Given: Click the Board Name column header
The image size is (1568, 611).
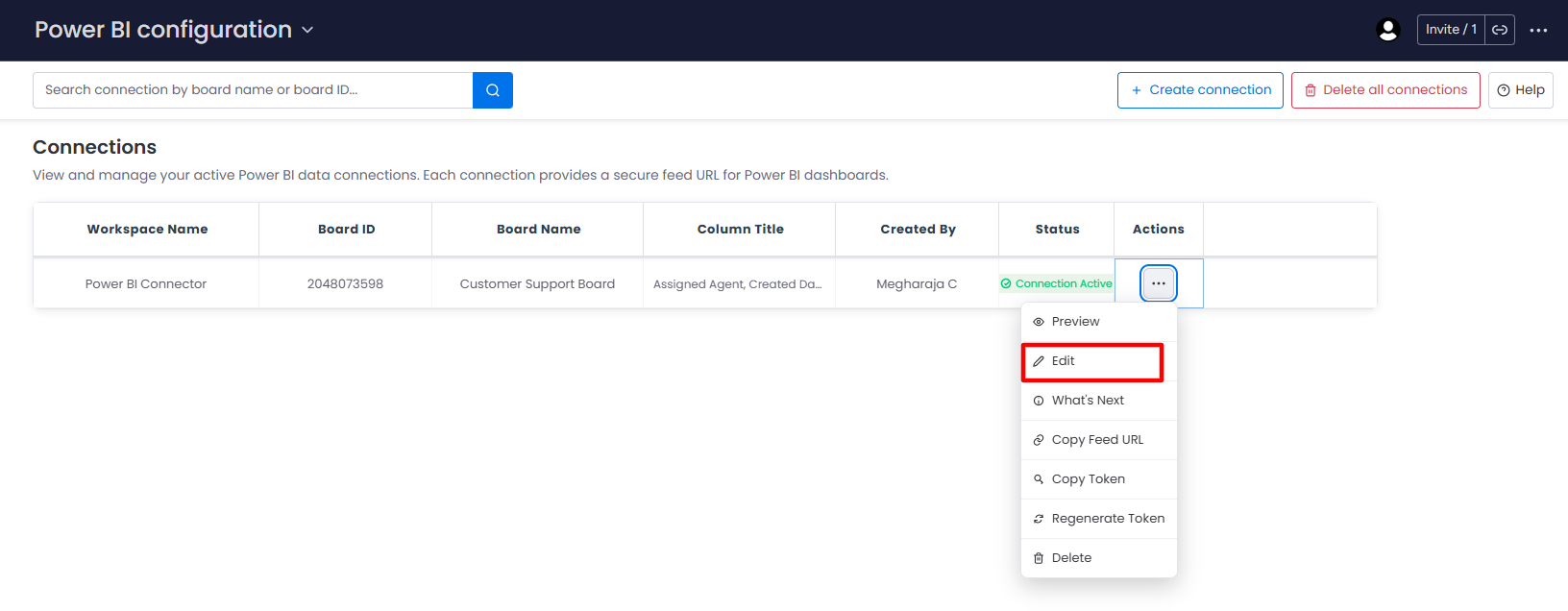Looking at the screenshot, I should coord(538,230).
